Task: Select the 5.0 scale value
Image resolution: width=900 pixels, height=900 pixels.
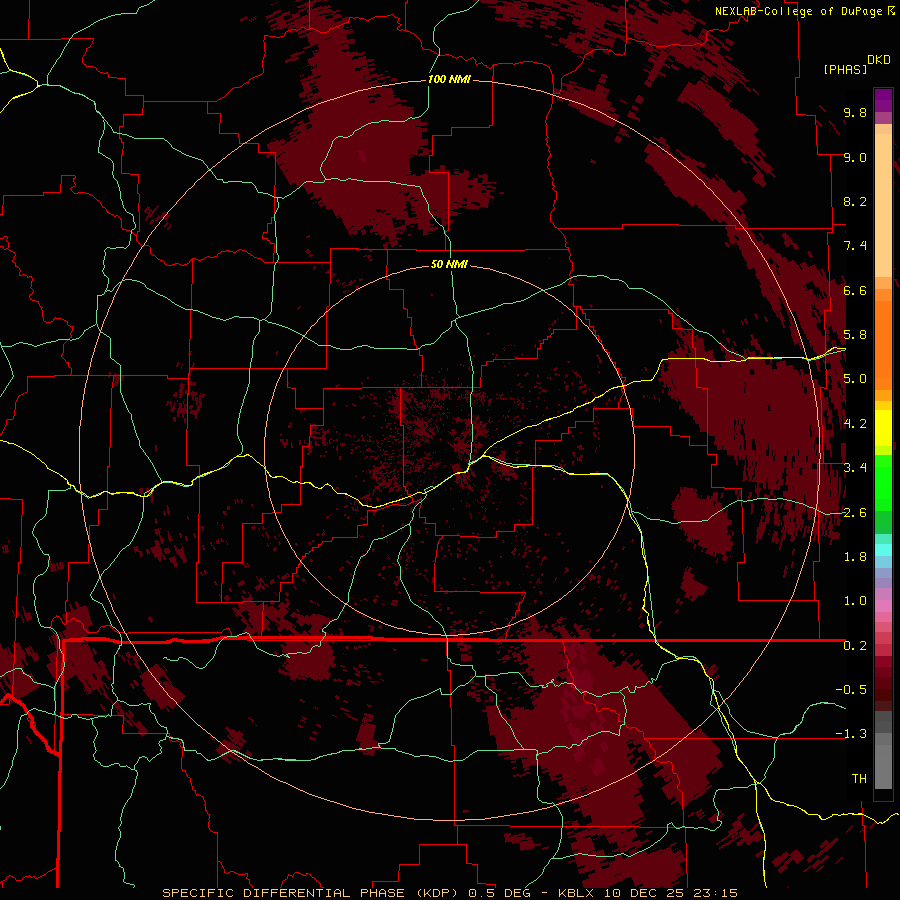Action: (x=855, y=379)
